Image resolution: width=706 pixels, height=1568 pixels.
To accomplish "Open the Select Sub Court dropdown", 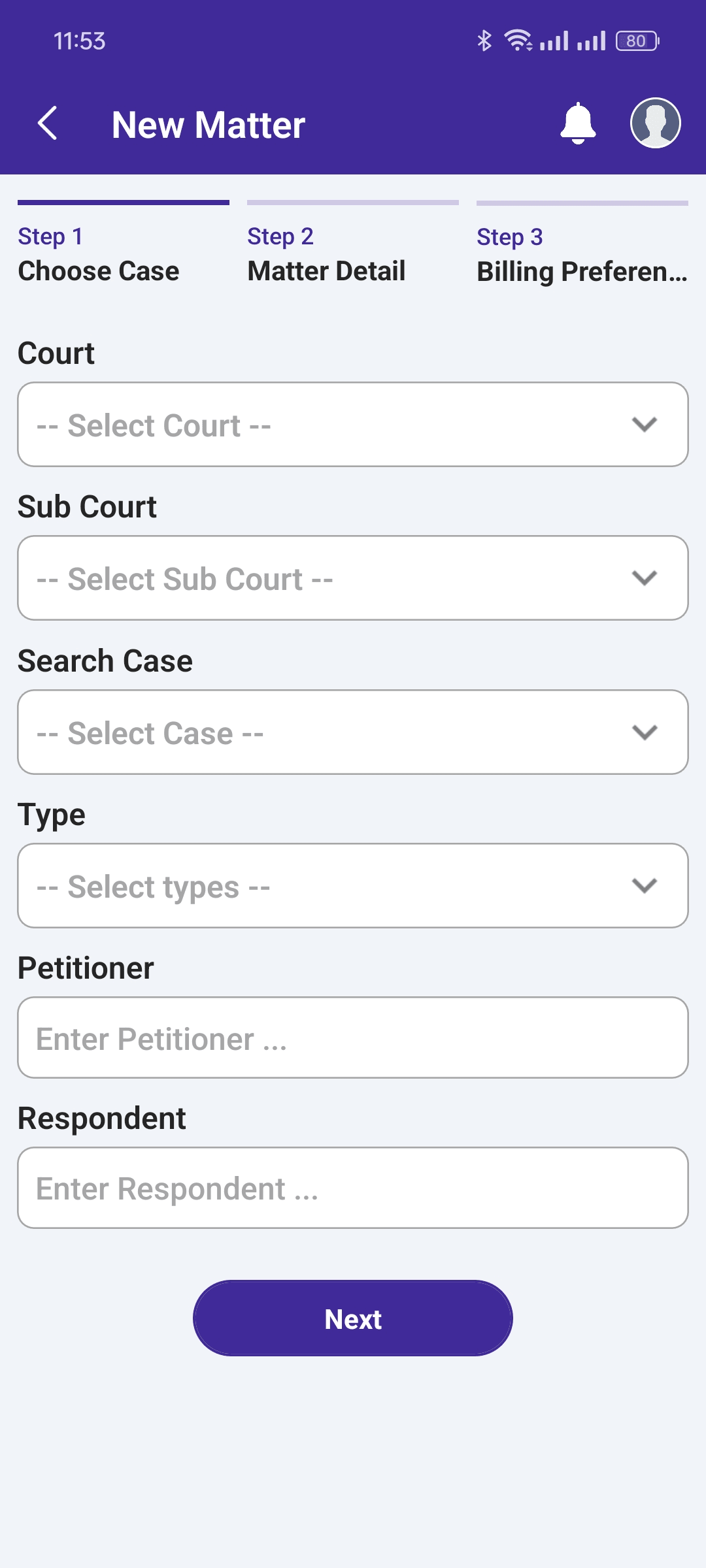I will point(353,578).
